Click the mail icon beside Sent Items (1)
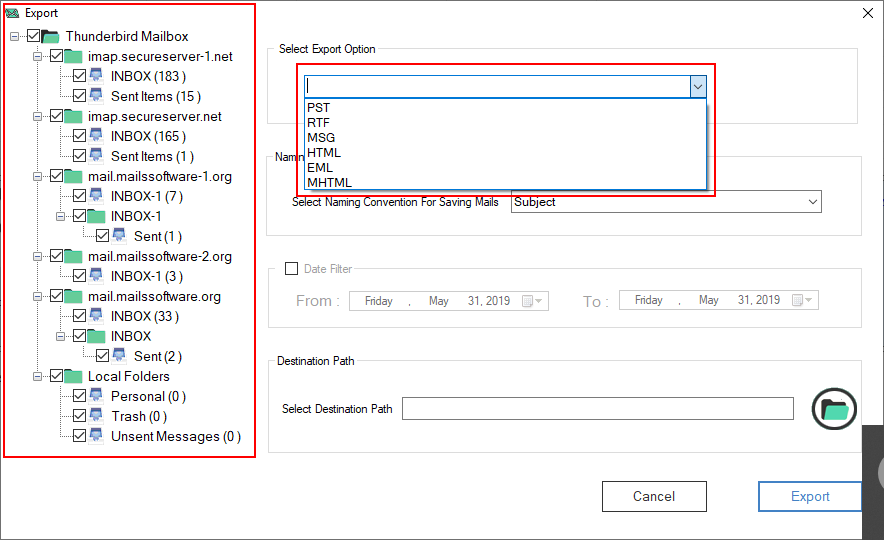 coord(96,156)
